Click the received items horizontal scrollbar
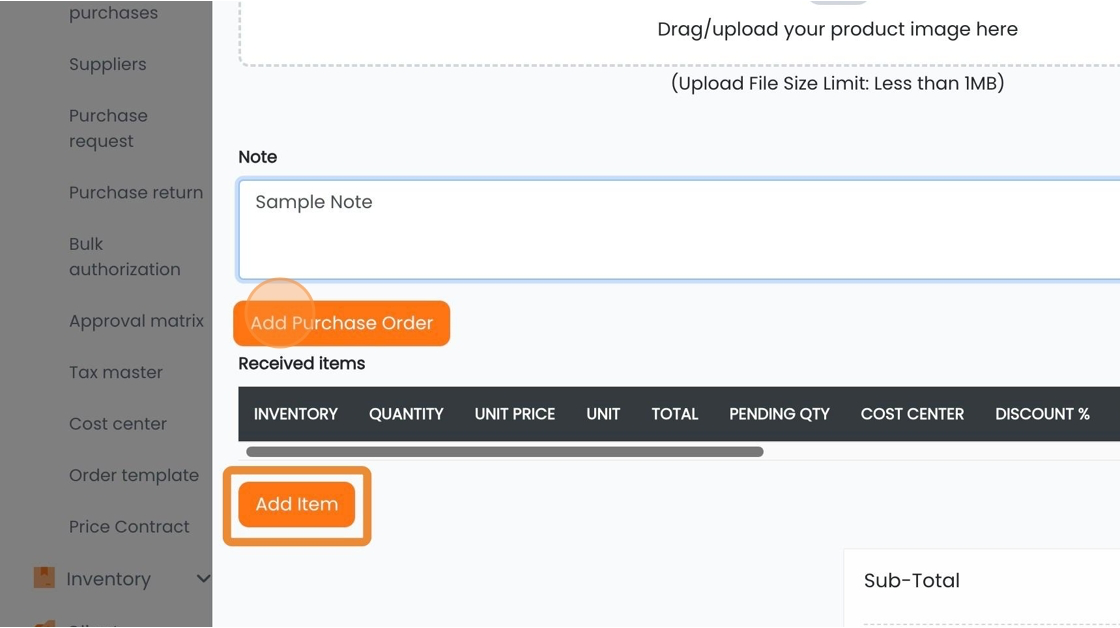Screen dimensions: 1120x628 tap(504, 452)
